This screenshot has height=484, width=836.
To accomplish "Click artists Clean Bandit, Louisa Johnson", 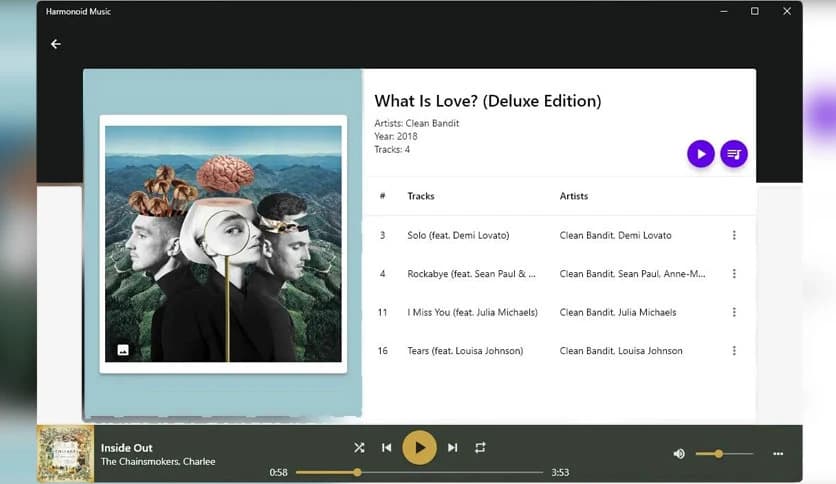I will (x=621, y=350).
